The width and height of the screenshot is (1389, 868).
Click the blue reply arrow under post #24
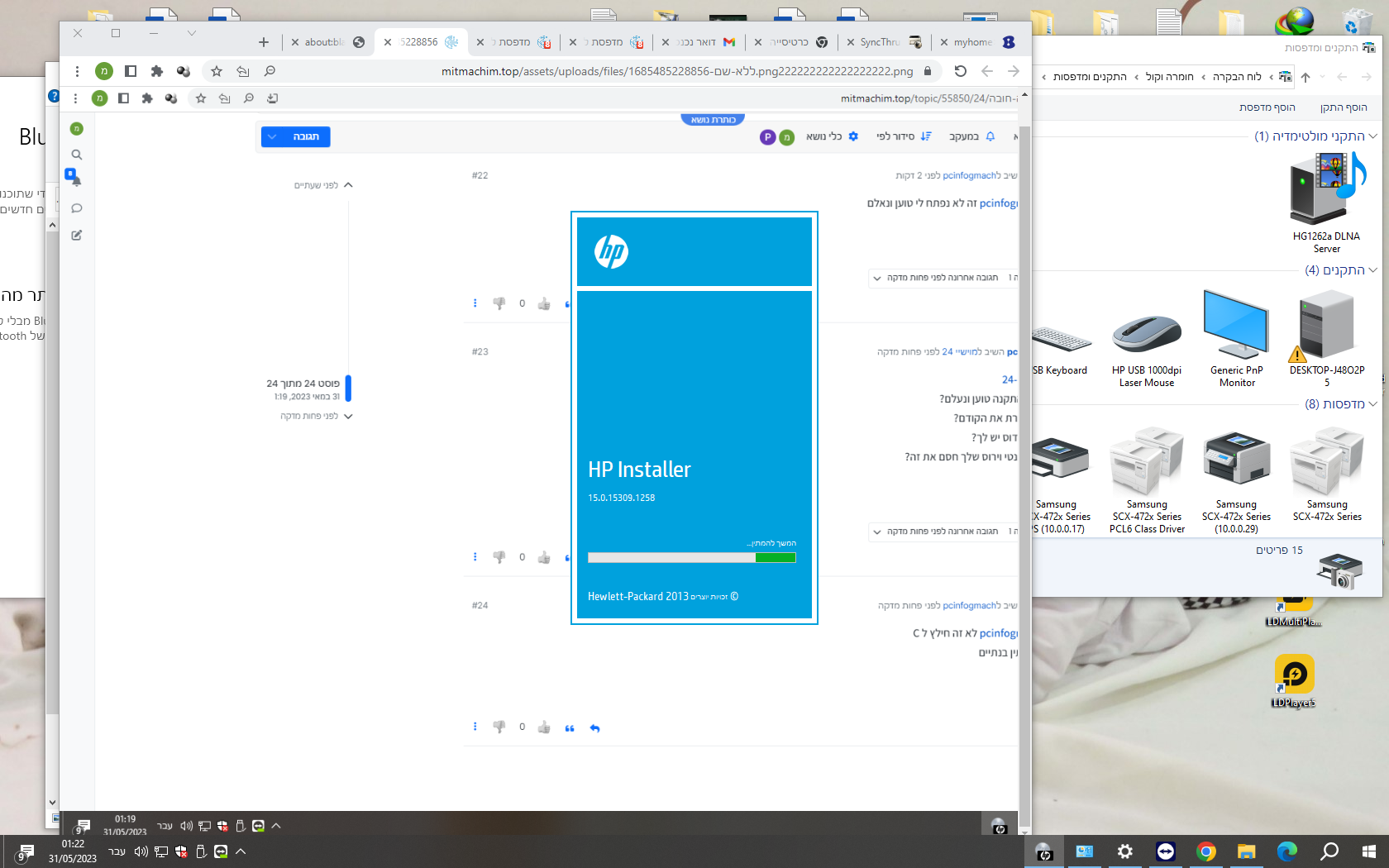(595, 728)
